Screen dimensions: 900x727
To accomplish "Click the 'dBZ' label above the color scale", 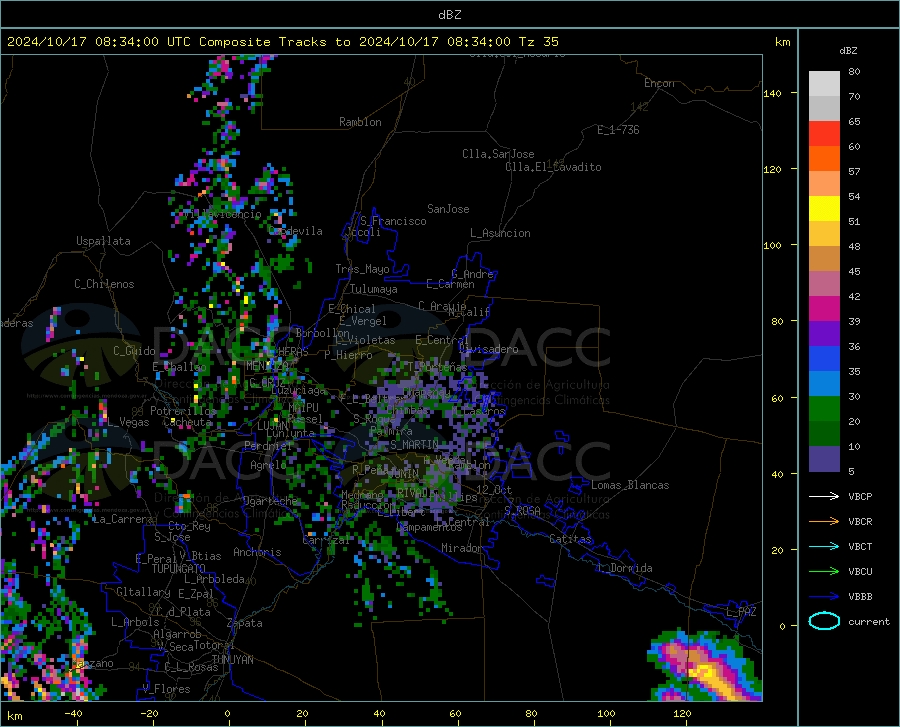I will [x=848, y=50].
